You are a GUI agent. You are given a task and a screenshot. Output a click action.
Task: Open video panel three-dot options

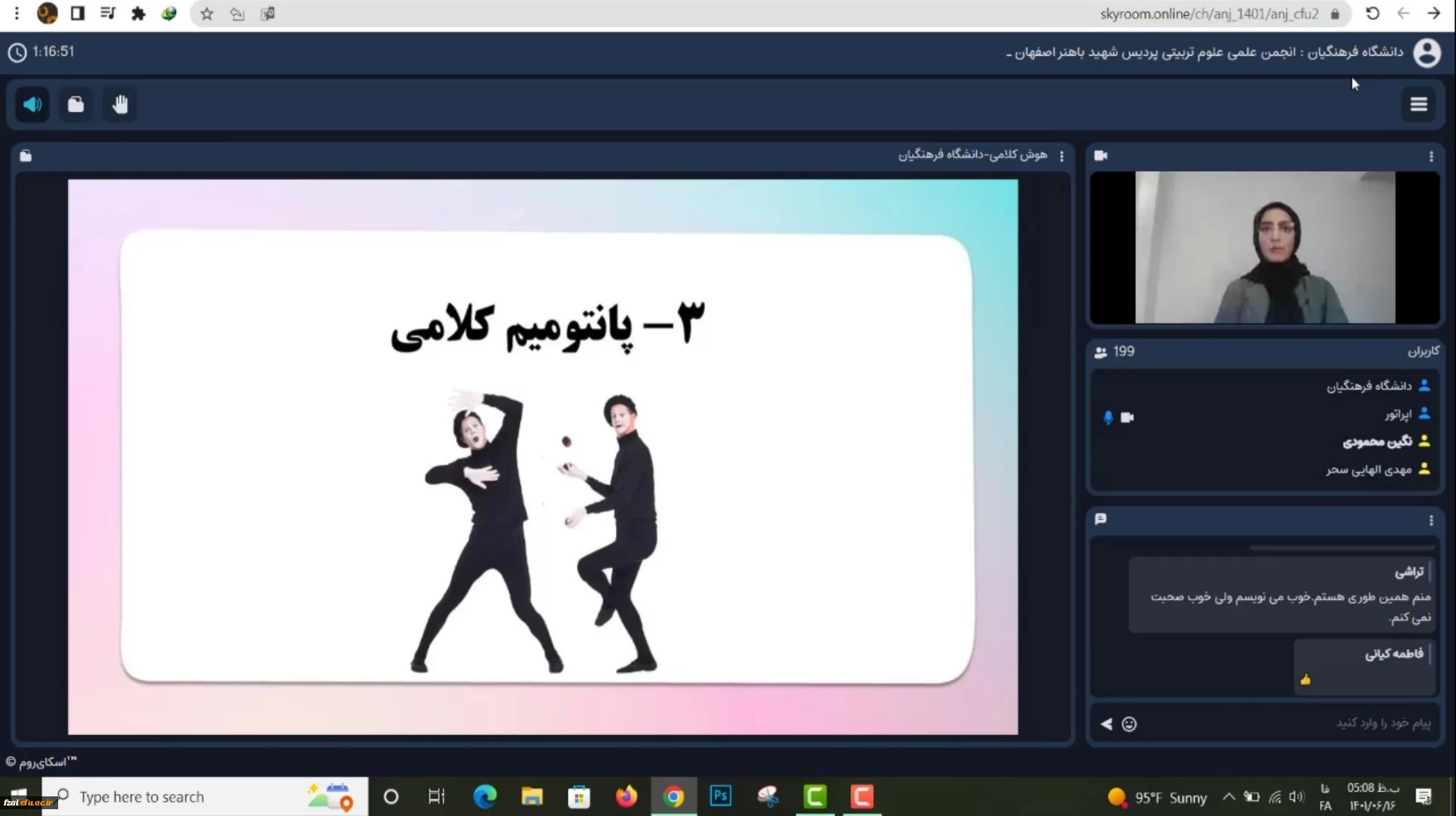1430,156
